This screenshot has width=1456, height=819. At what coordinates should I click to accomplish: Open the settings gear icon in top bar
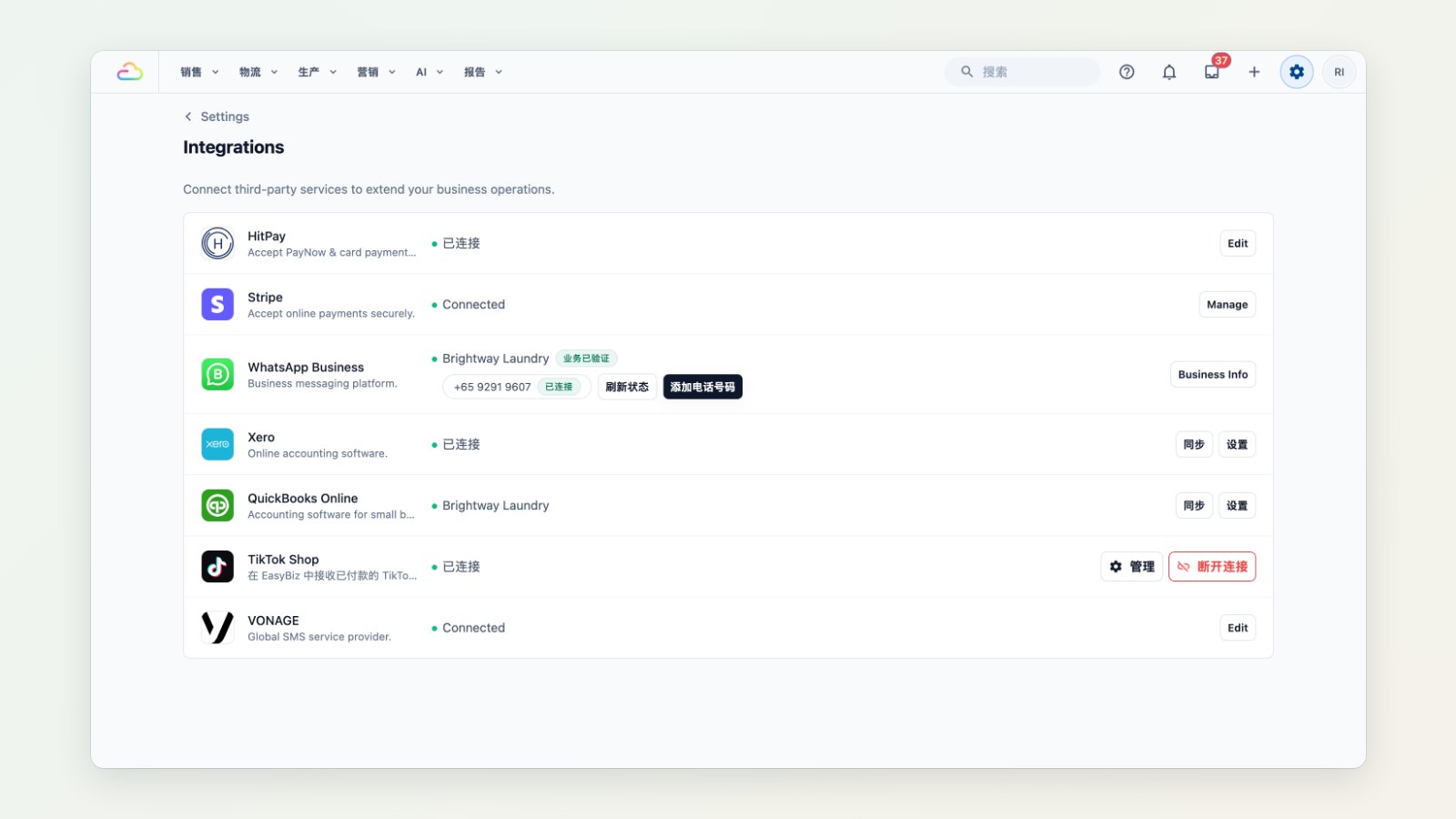coord(1297,72)
